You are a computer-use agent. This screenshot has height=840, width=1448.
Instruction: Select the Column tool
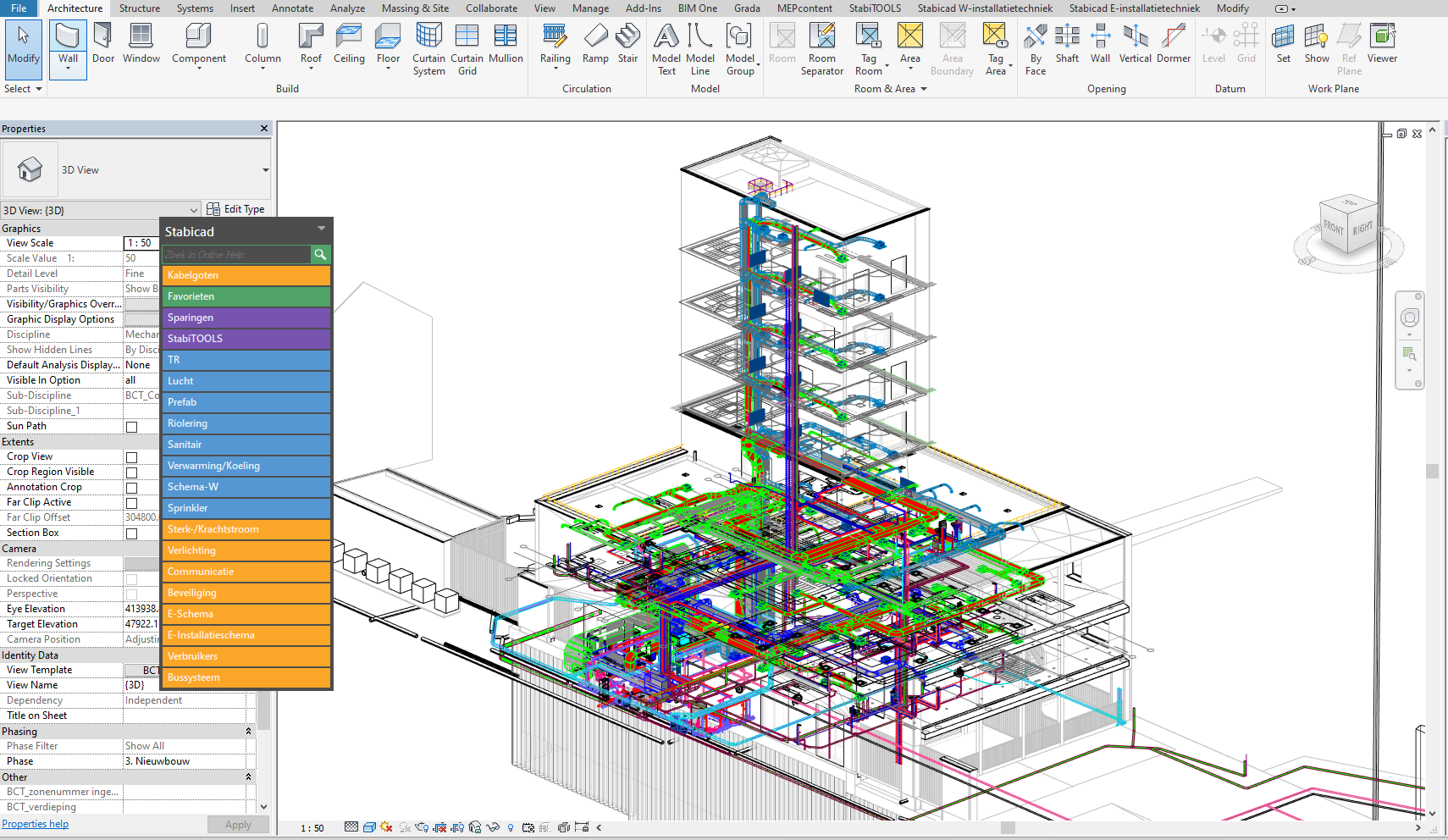(x=263, y=44)
